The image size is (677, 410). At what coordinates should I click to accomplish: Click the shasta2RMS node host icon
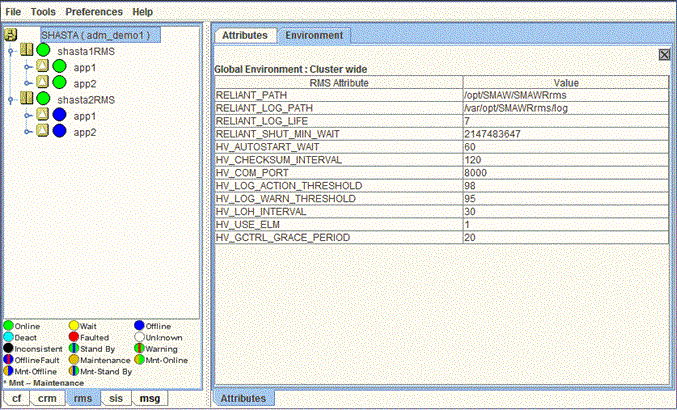(x=27, y=99)
